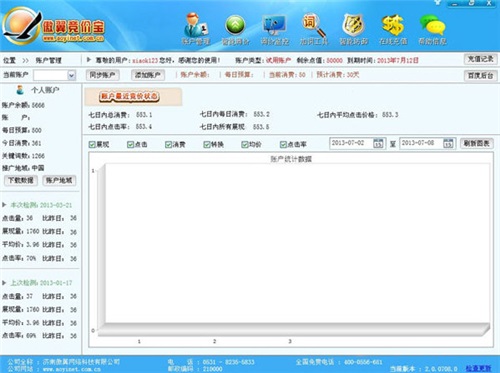Viewport: 500px width, 373px height.
Task: Open the 充值记录 recharge records button
Action: 480,59
